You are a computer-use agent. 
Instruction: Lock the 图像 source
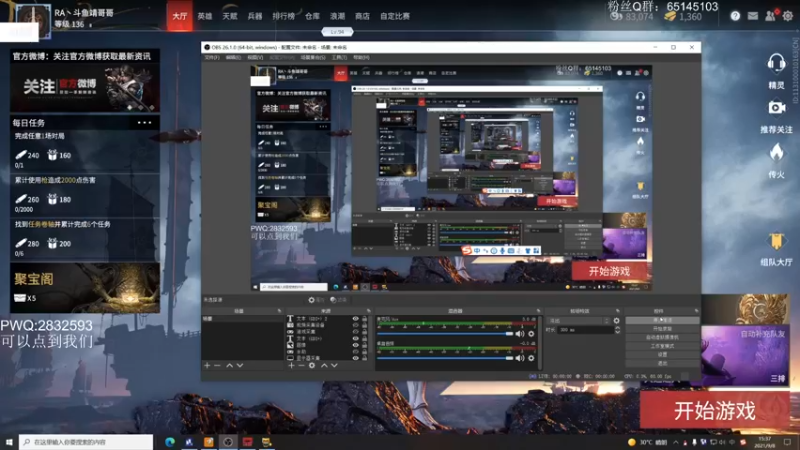coord(364,345)
